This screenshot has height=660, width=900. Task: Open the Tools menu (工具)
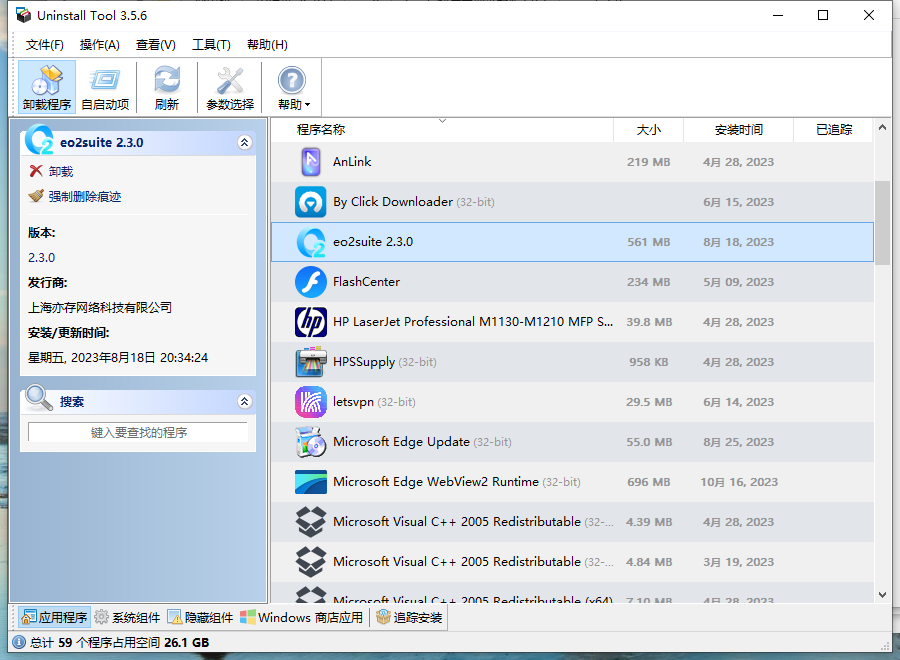tap(211, 45)
